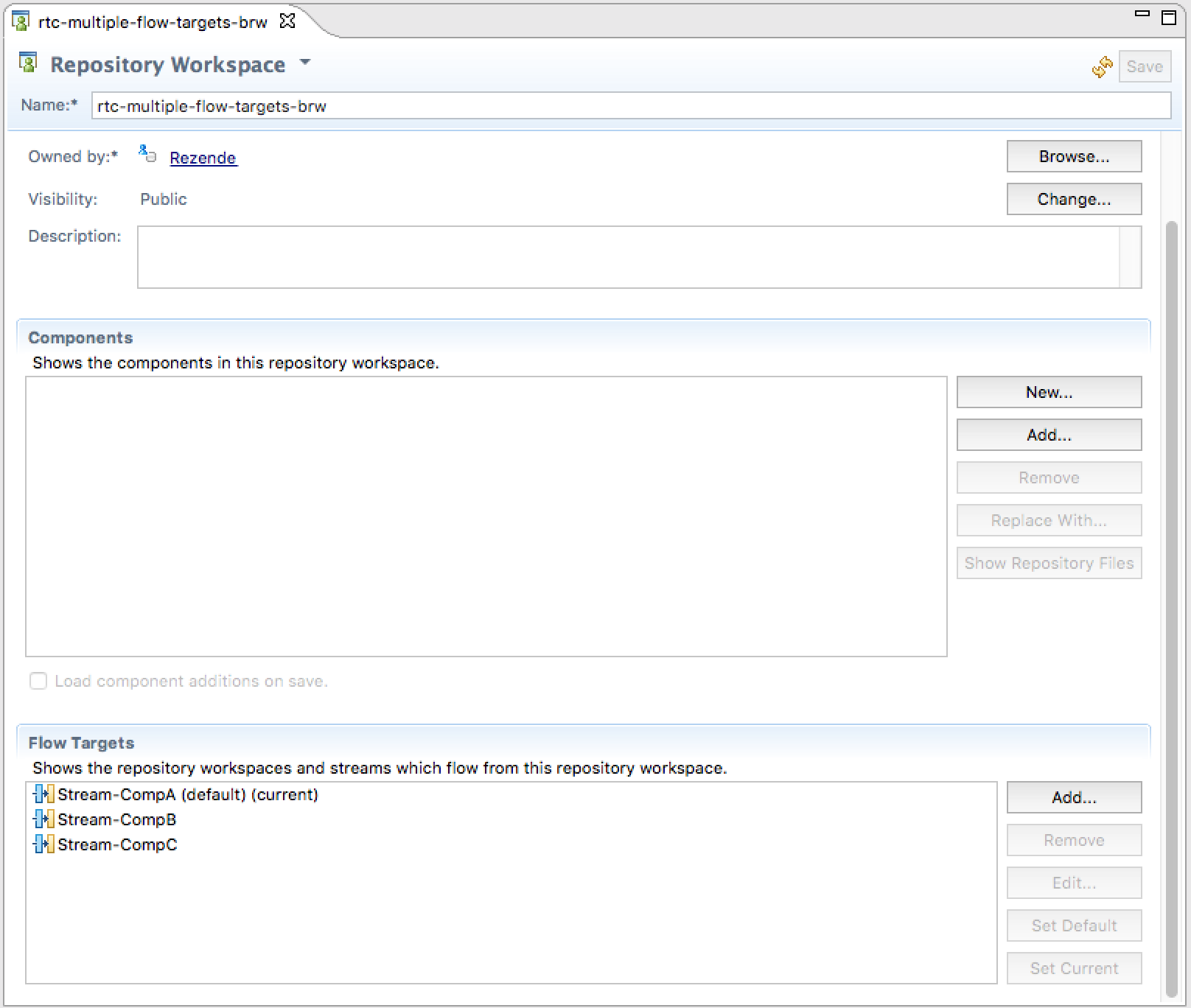Maximize the editor view
The image size is (1191, 1008).
1169,17
